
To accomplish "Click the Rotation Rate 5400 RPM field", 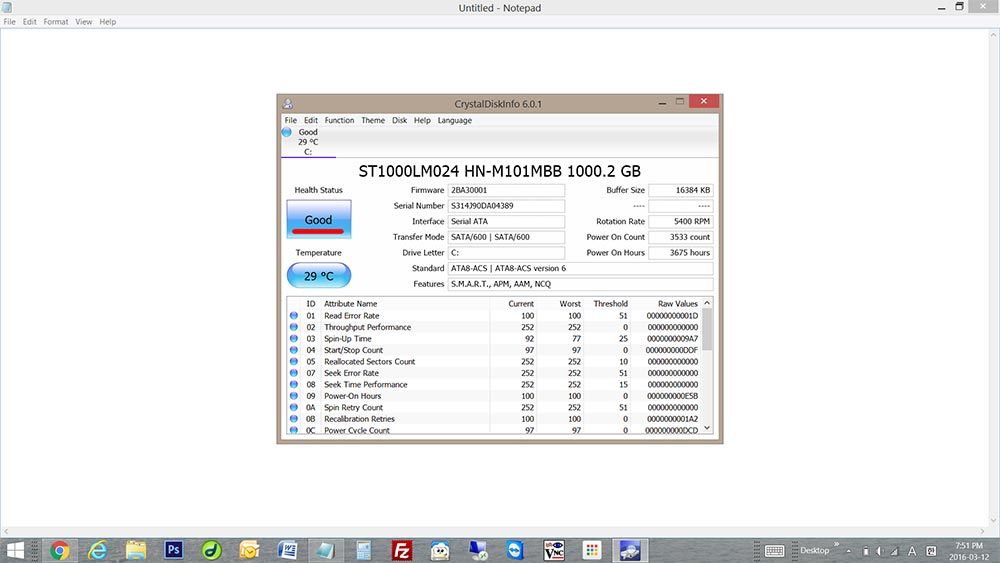I will pos(680,221).
